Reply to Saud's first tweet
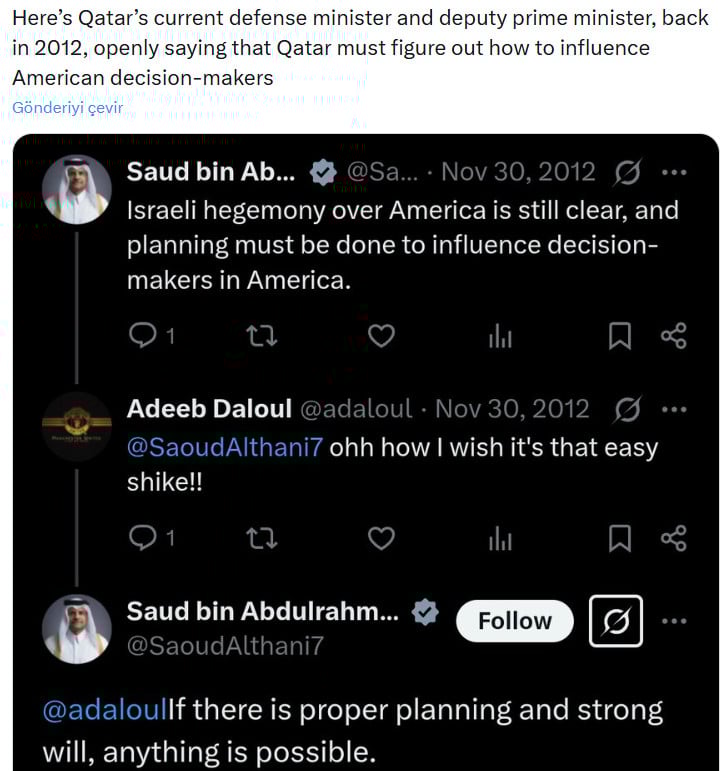 point(144,337)
